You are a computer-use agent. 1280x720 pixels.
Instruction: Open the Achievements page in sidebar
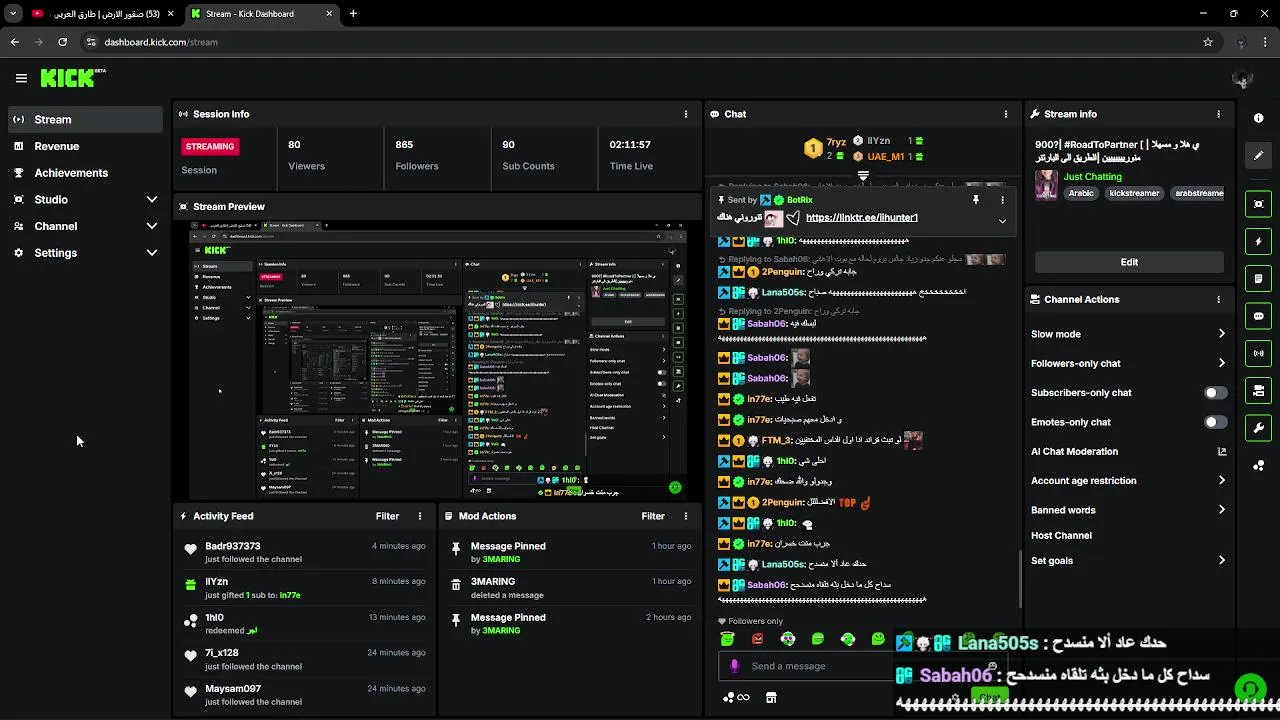click(85, 173)
